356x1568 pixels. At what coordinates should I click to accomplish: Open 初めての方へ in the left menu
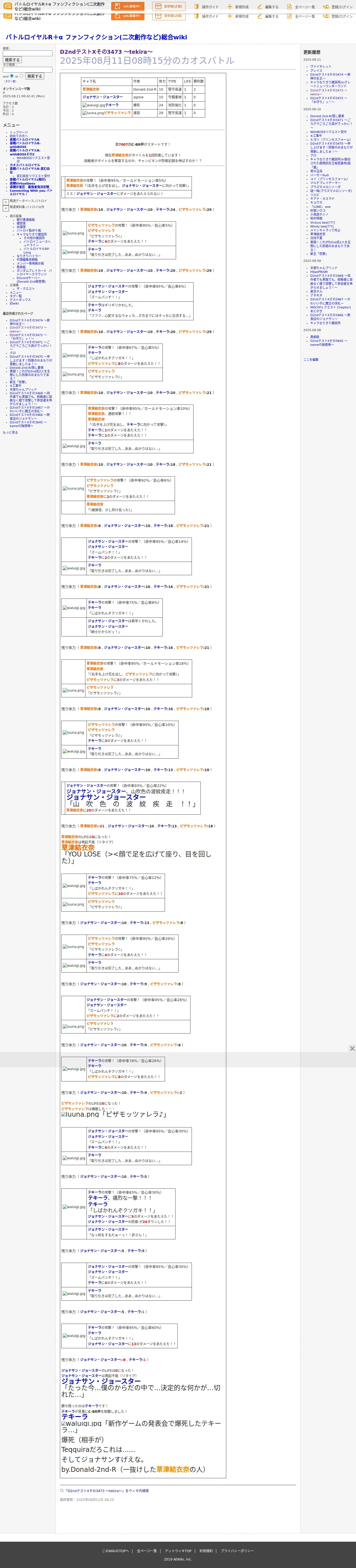coord(18,136)
